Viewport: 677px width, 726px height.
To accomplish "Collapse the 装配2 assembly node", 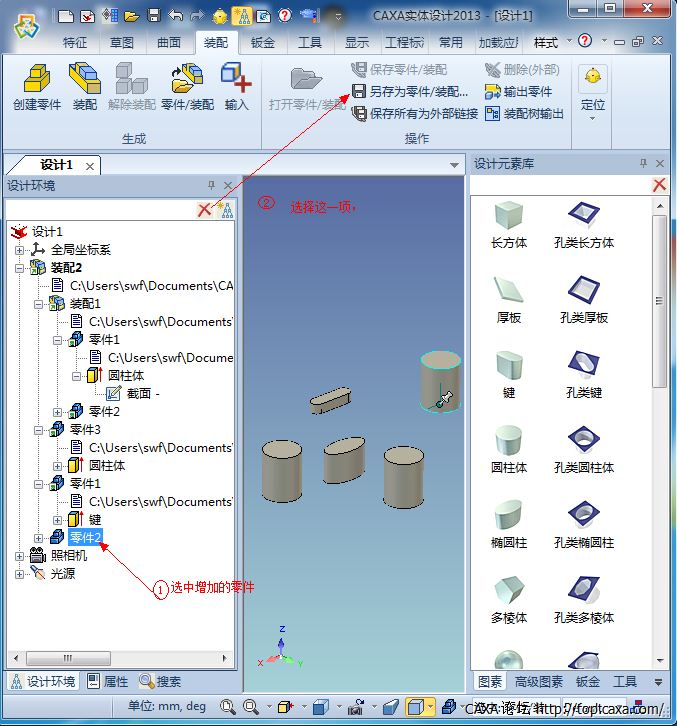I will 19,268.
